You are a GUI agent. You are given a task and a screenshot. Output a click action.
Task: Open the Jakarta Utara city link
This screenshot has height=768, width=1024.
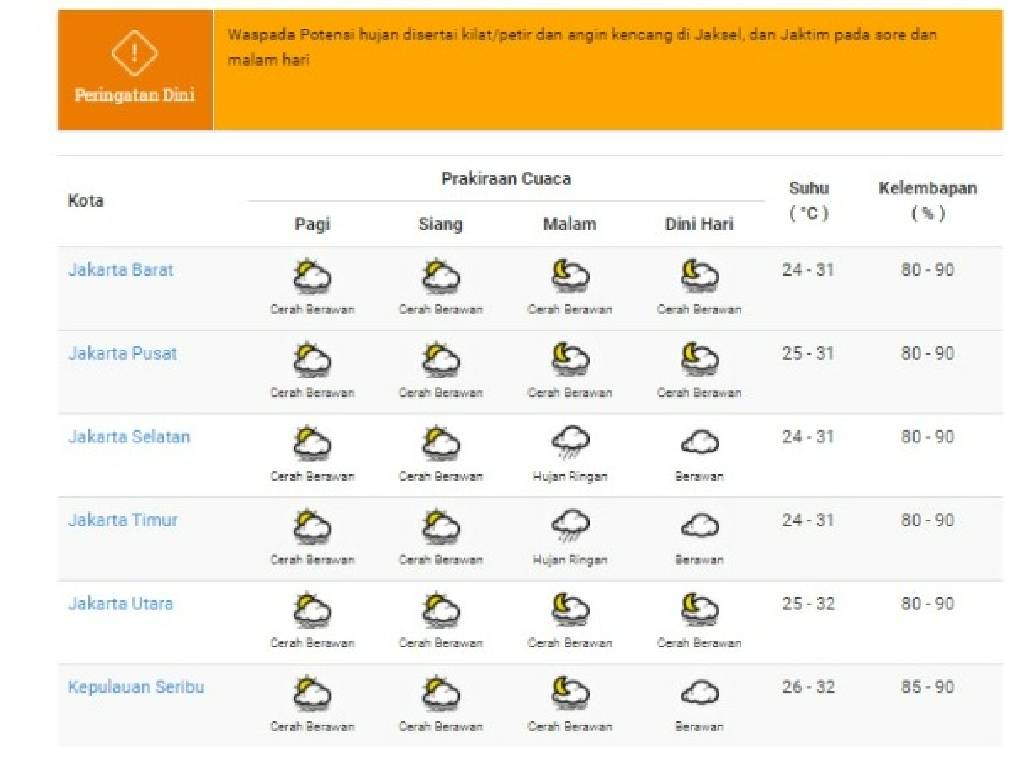tap(121, 603)
